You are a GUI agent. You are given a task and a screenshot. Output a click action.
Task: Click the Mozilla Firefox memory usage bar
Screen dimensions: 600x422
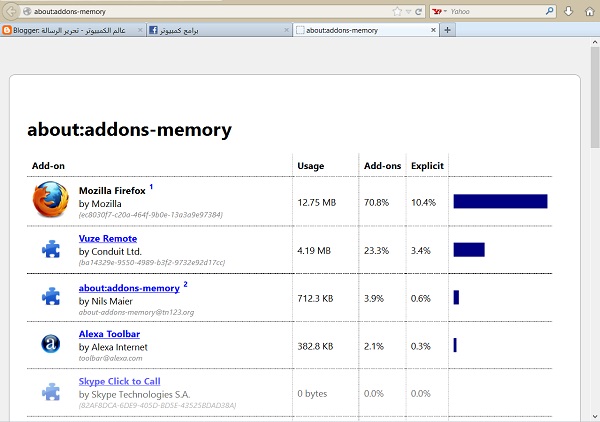(501, 201)
